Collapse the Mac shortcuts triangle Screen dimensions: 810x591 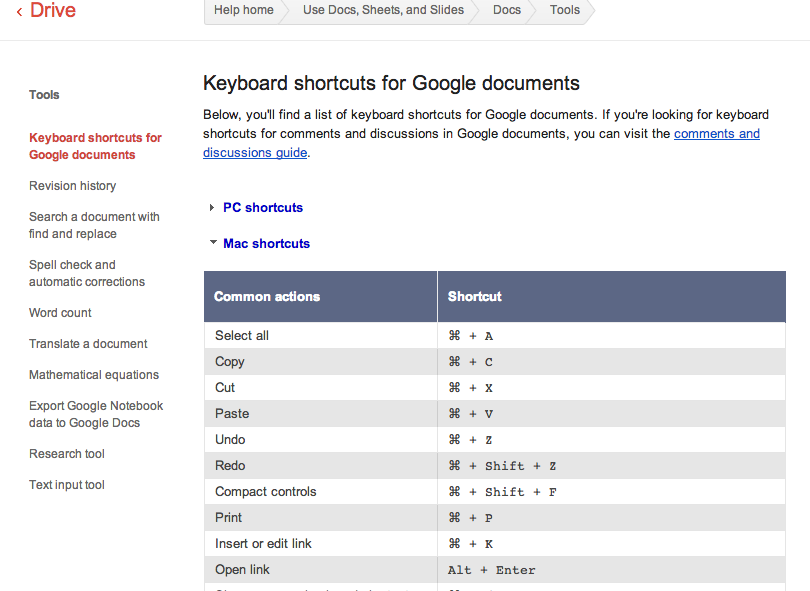(x=213, y=242)
